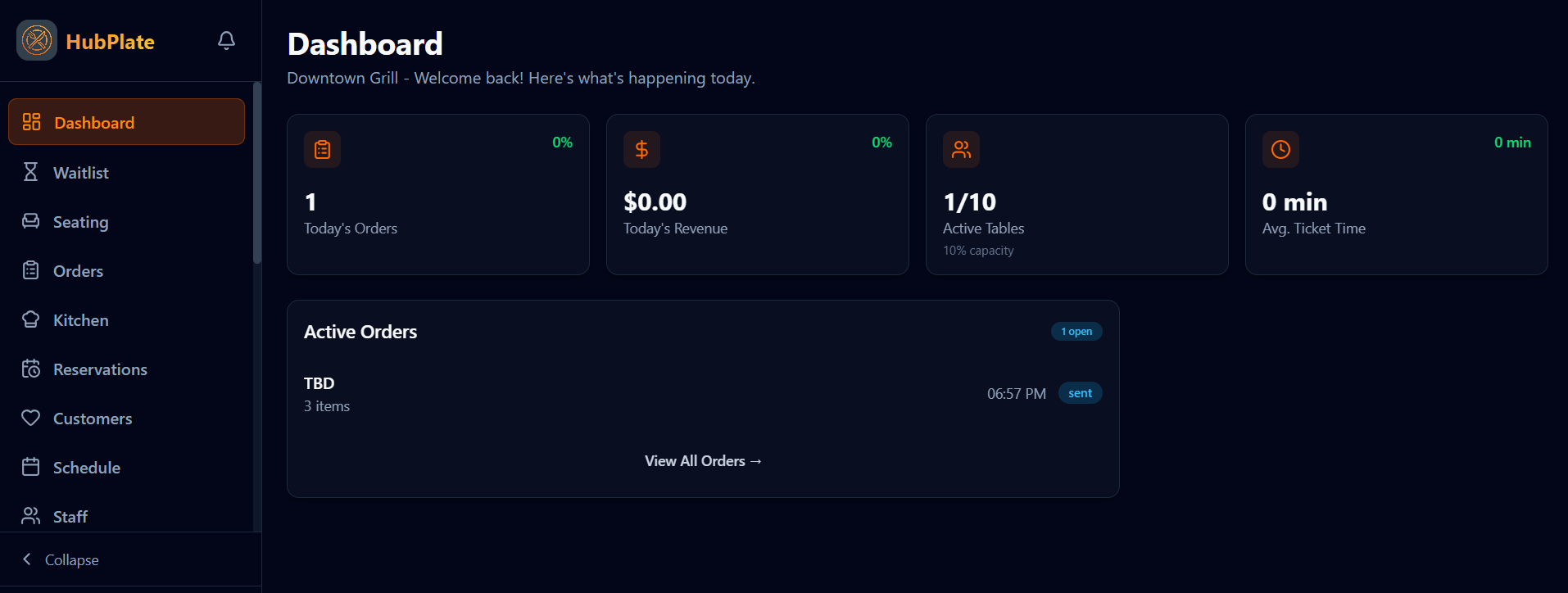Image resolution: width=1568 pixels, height=593 pixels.
Task: Click the Reservations calendar-clock icon
Action: click(x=31, y=369)
